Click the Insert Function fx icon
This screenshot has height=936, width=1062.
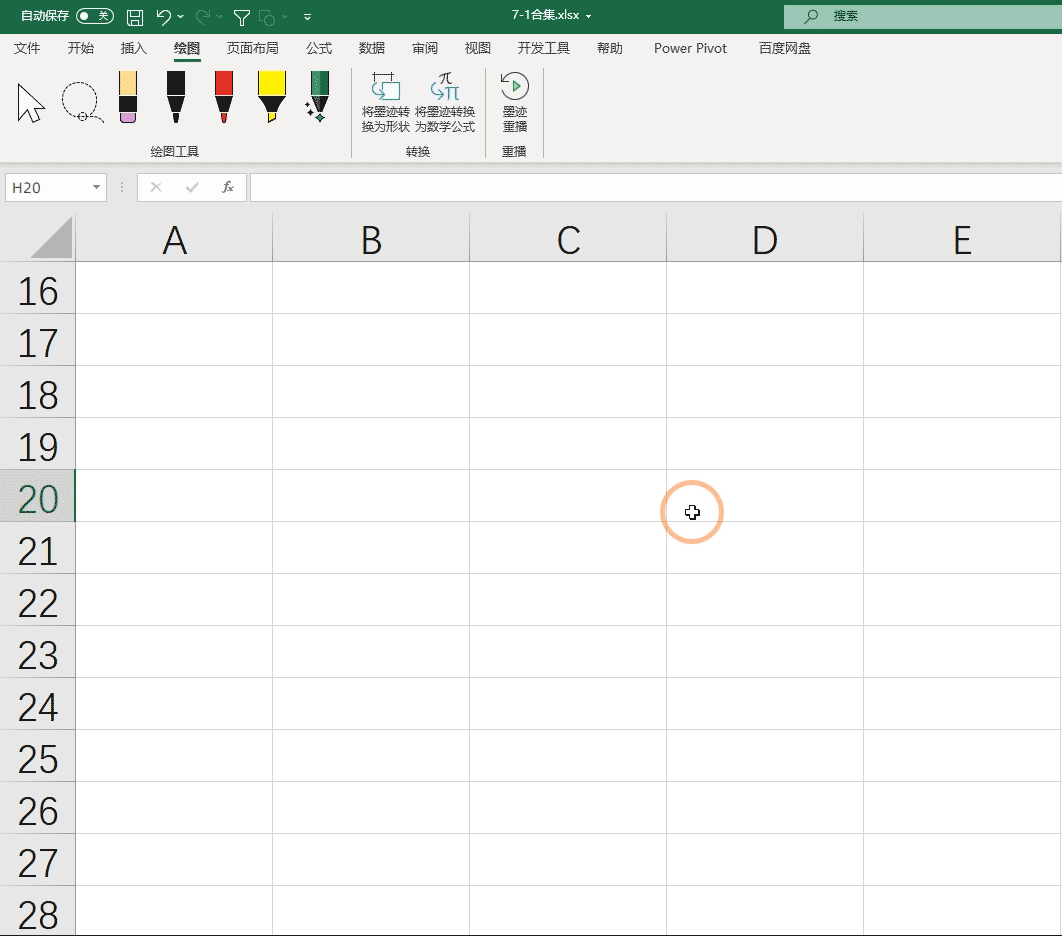tap(228, 187)
